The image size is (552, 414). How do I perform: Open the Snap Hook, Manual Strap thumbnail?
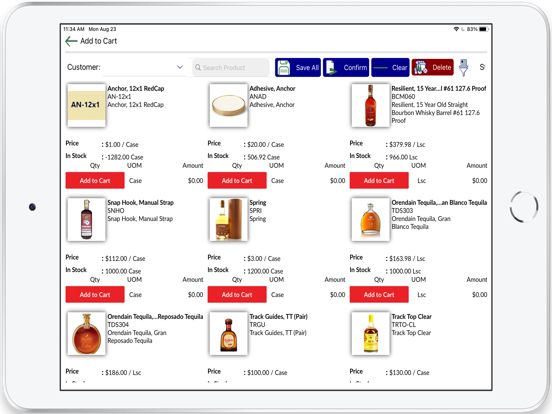pyautogui.click(x=86, y=219)
